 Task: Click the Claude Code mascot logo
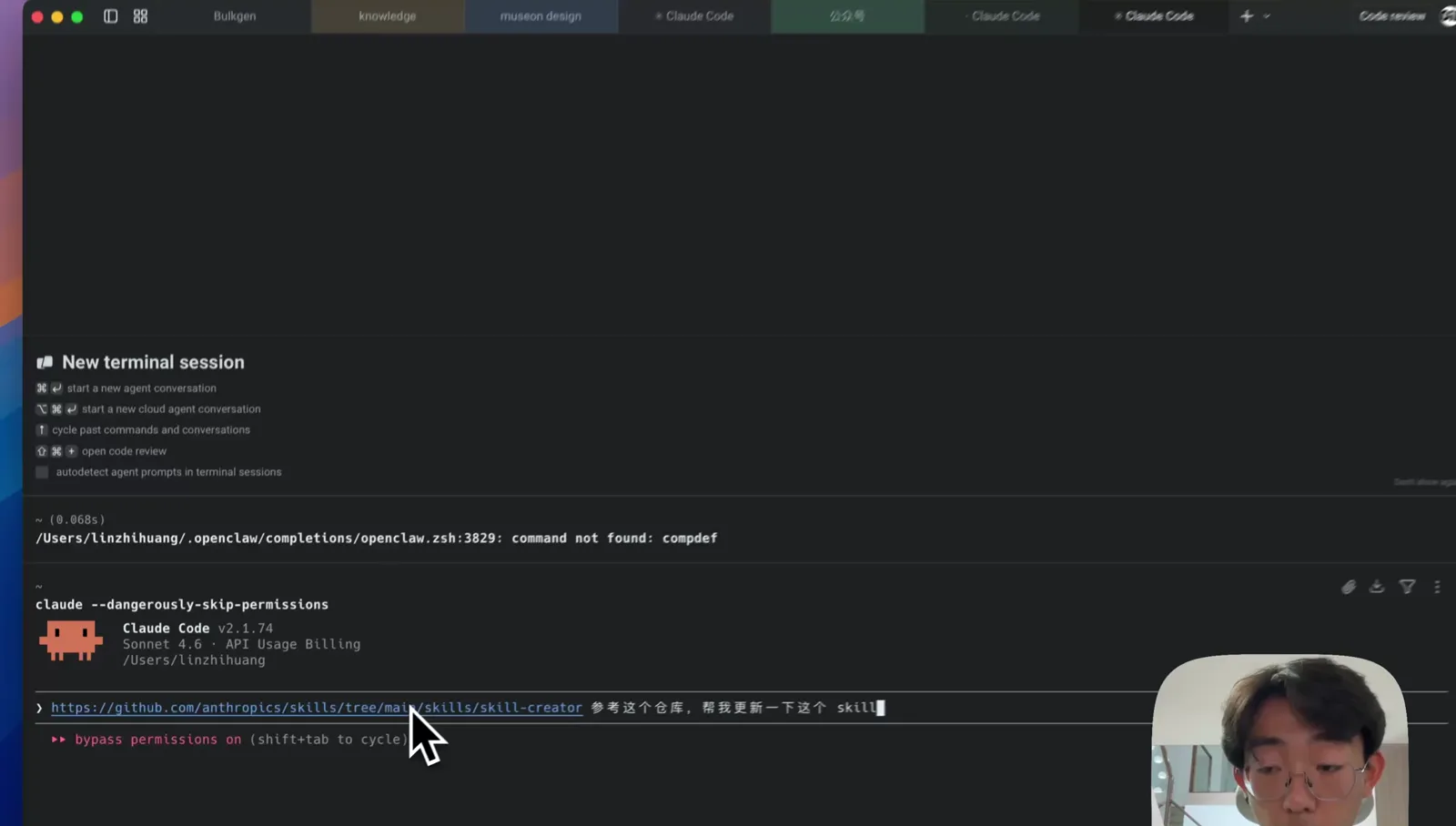click(x=71, y=641)
